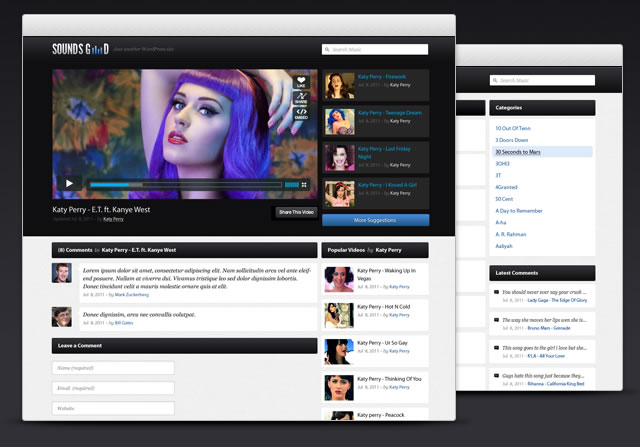
Task: Click comment icon beside 'You should never' comment
Action: pyautogui.click(x=496, y=292)
